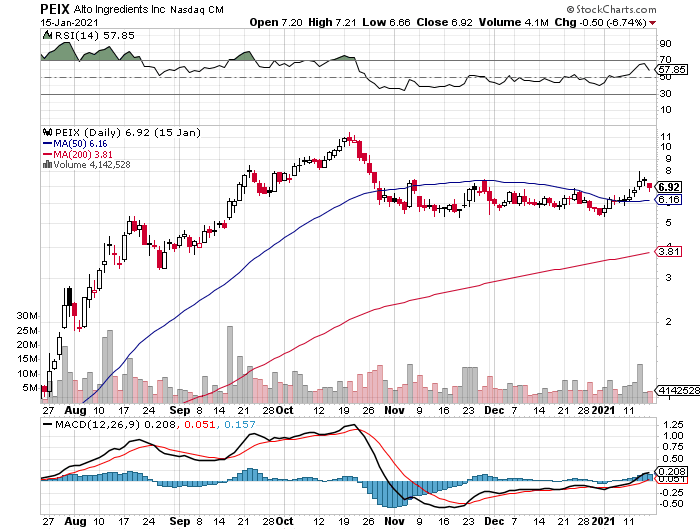The width and height of the screenshot is (700, 530).
Task: Select the 6.16 MA(50) value tag
Action: point(670,200)
